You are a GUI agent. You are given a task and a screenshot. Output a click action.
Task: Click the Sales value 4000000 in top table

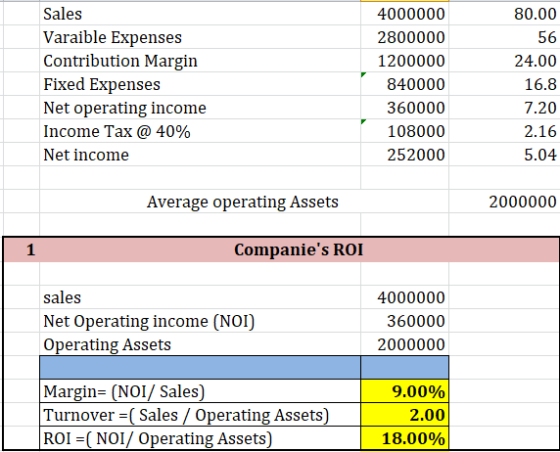pyautogui.click(x=405, y=14)
